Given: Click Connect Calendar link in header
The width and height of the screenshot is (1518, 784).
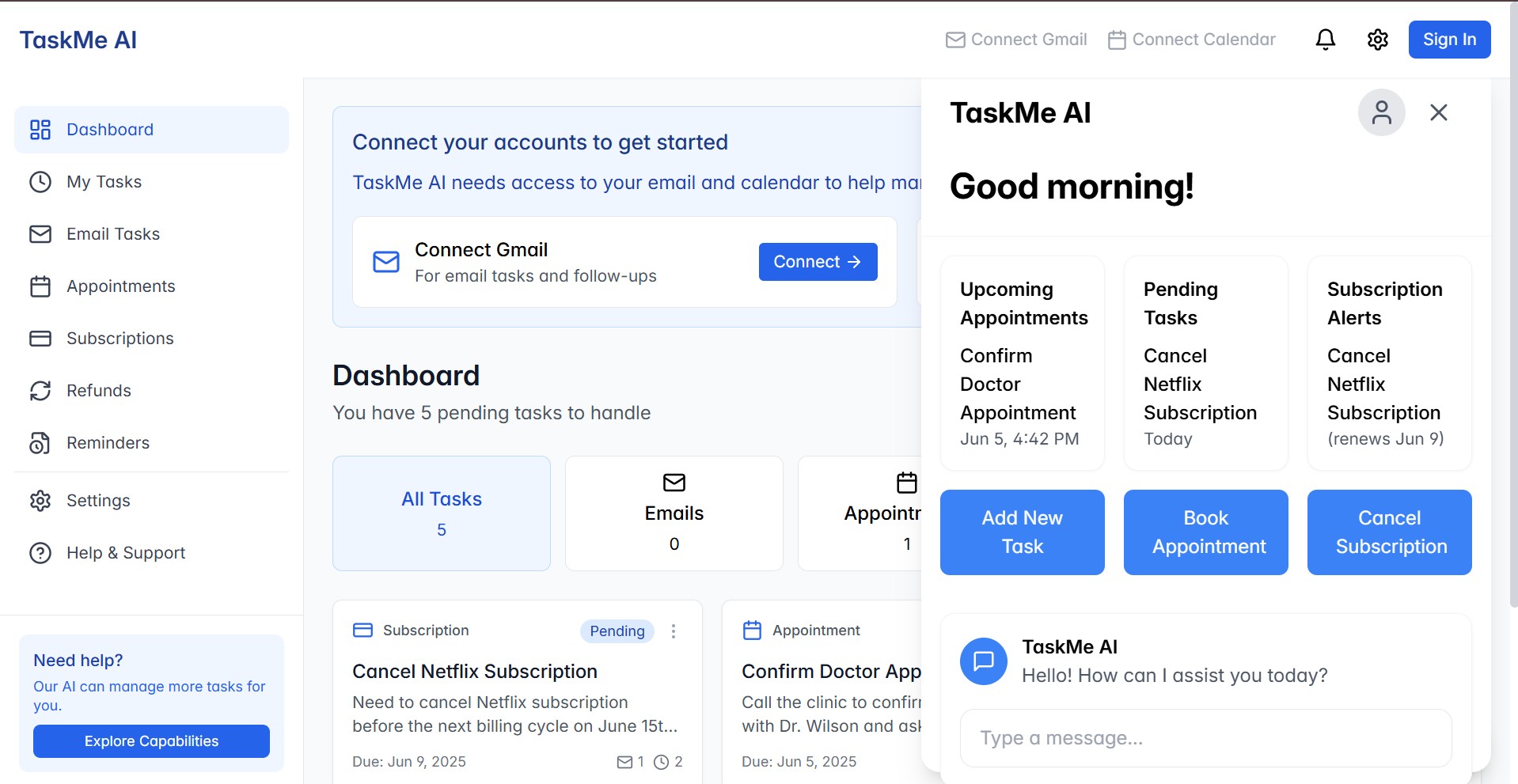Looking at the screenshot, I should (1191, 40).
